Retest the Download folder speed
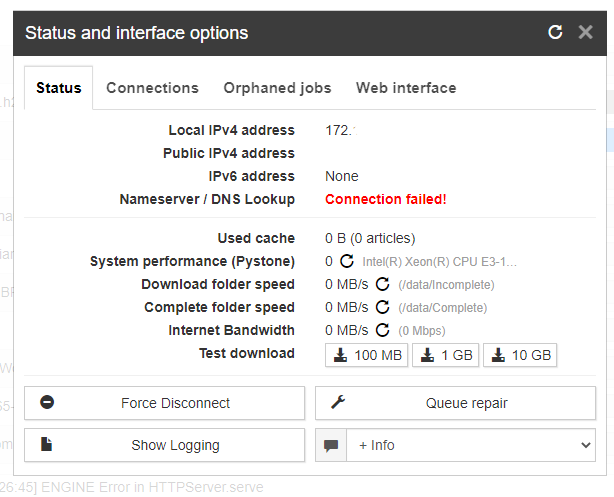The width and height of the screenshot is (614, 497). click(x=383, y=284)
